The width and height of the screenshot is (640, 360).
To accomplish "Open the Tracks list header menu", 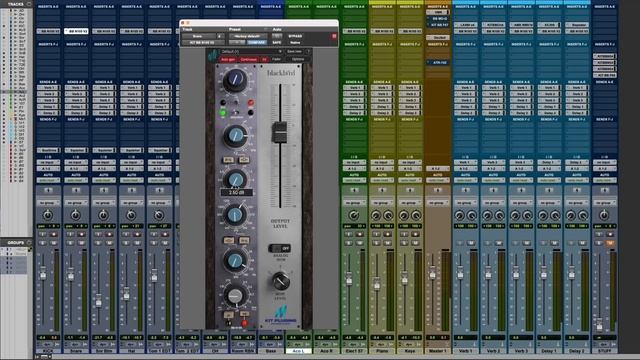I will click(29, 4).
